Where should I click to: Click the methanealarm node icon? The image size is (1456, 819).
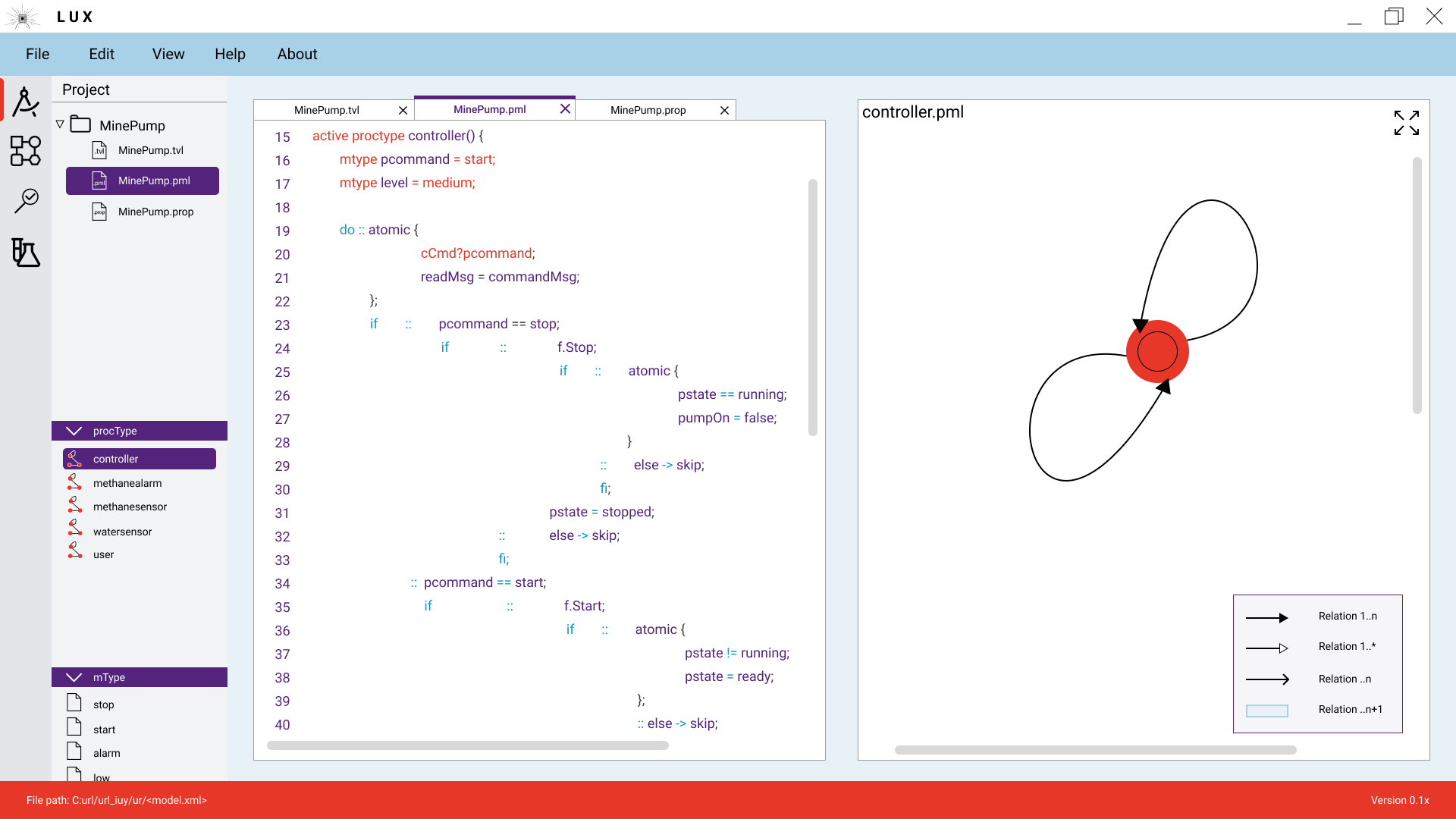point(74,482)
